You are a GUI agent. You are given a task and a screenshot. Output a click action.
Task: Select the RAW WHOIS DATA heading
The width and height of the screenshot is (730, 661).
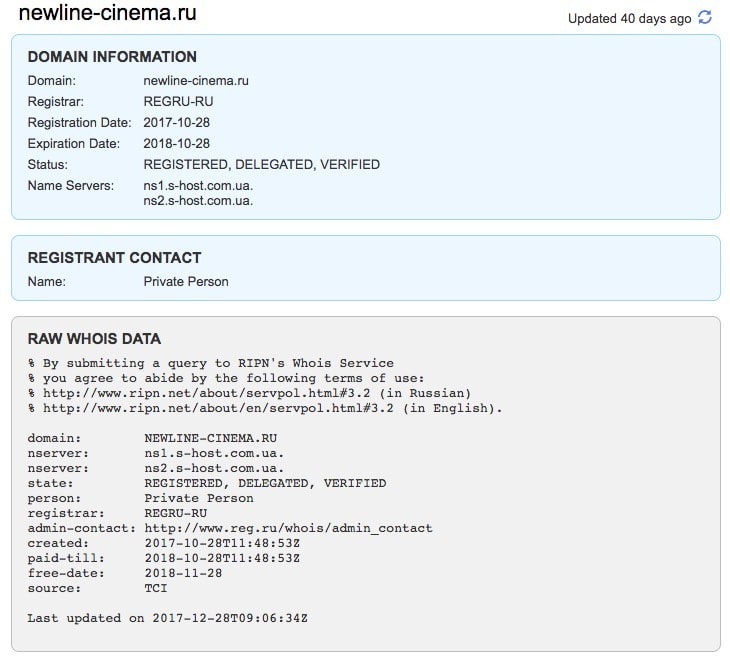(95, 338)
